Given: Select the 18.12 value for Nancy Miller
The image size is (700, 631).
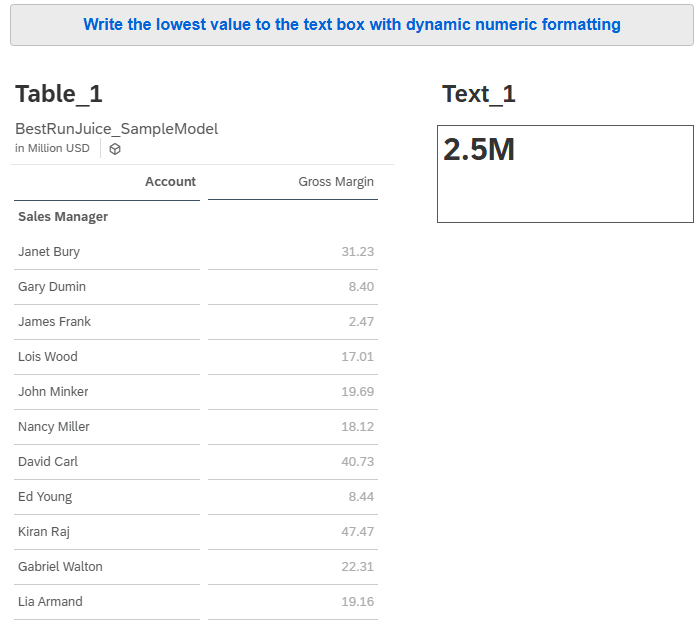Looking at the screenshot, I should pos(357,427).
